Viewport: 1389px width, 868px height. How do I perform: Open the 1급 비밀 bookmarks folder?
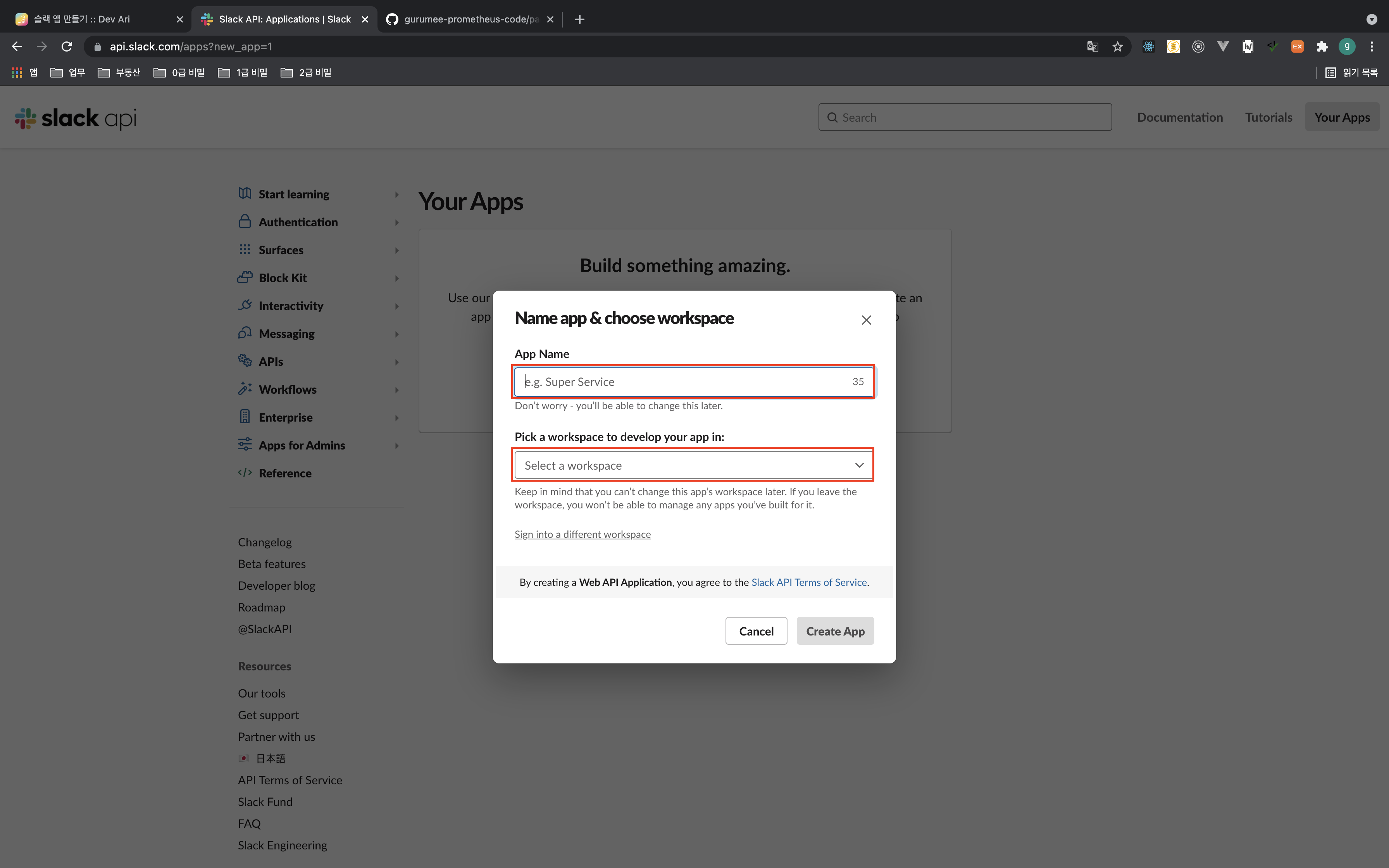[243, 72]
